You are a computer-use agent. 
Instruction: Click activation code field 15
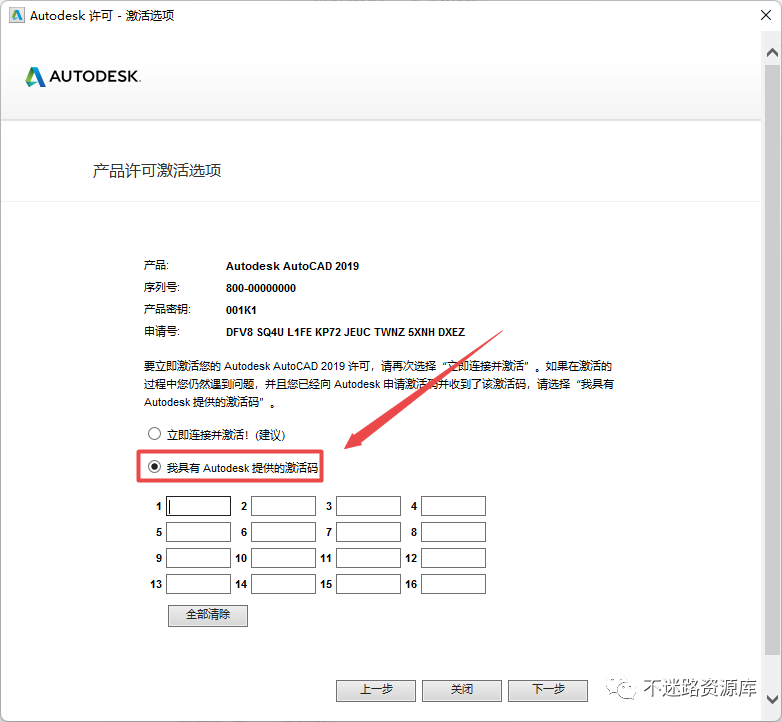pyautogui.click(x=369, y=584)
